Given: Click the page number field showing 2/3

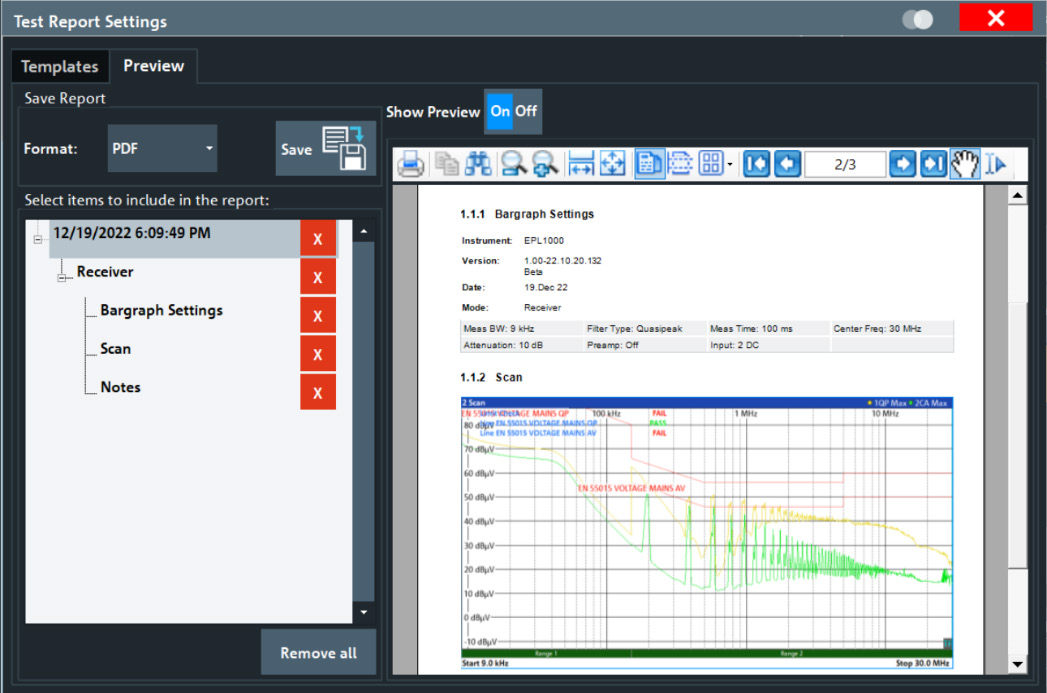Looking at the screenshot, I should point(844,164).
